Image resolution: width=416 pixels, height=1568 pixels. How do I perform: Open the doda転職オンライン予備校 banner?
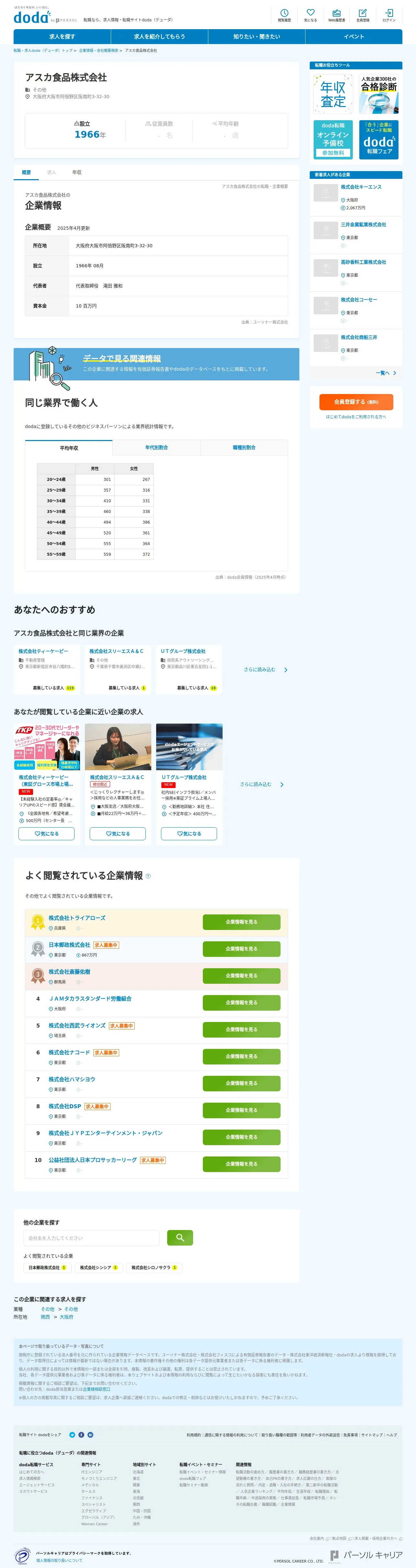[x=333, y=139]
